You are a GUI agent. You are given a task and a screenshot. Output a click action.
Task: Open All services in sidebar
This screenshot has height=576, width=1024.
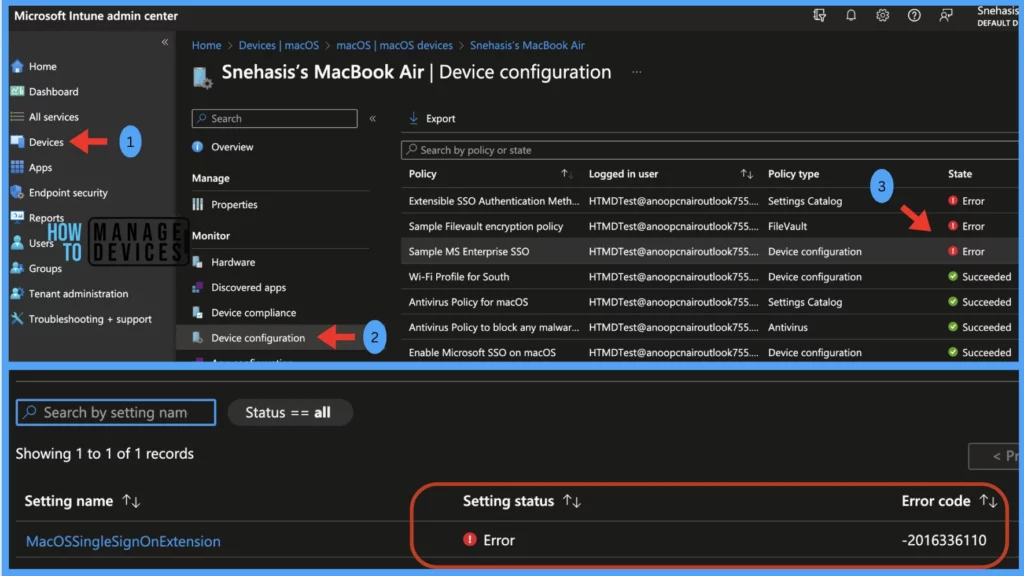53,117
